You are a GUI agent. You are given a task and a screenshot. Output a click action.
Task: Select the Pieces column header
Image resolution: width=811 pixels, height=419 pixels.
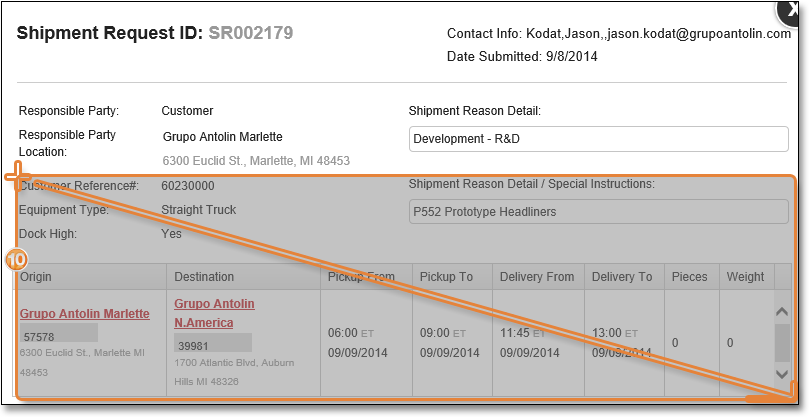pos(690,277)
